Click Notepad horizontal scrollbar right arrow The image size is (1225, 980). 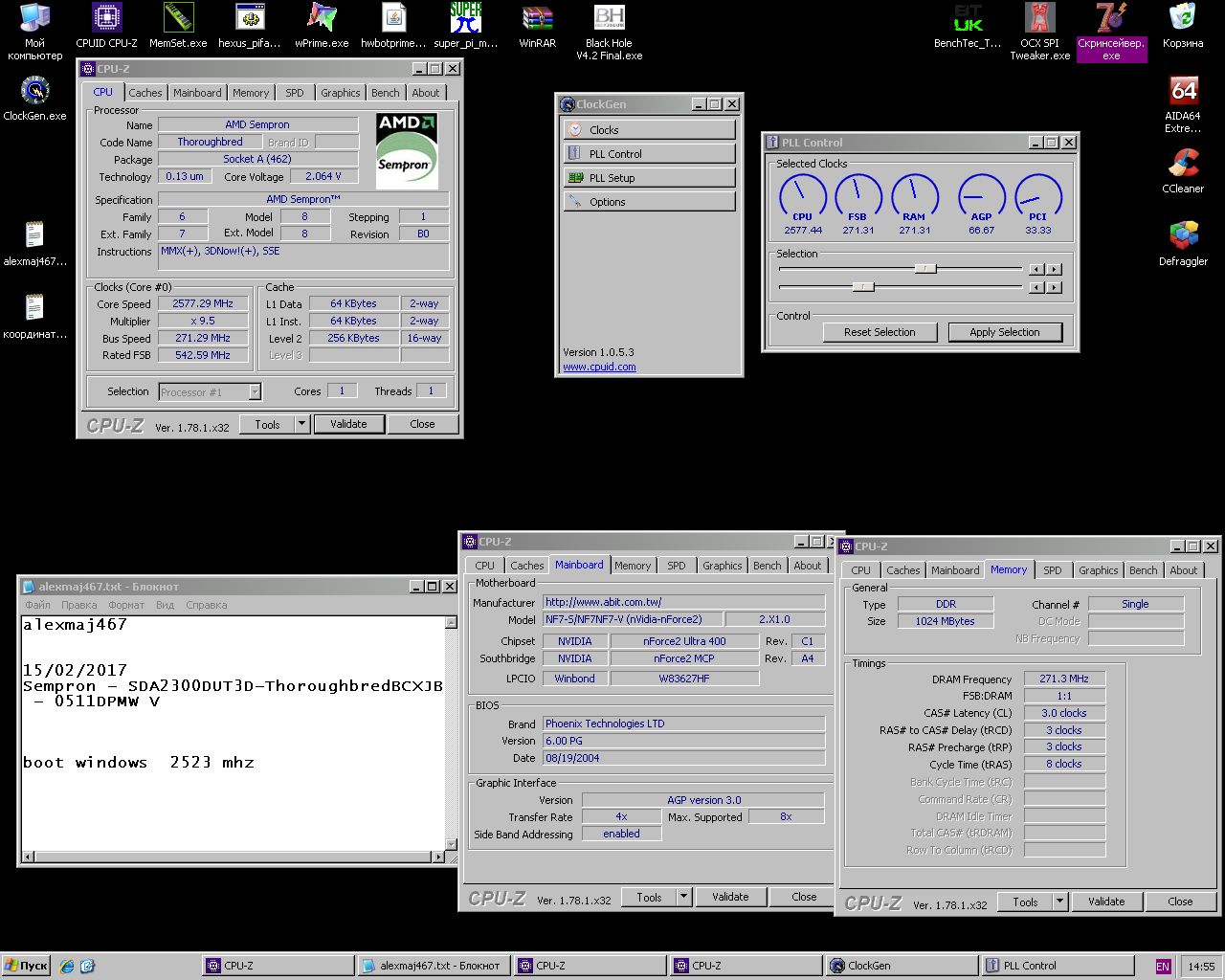pos(439,857)
